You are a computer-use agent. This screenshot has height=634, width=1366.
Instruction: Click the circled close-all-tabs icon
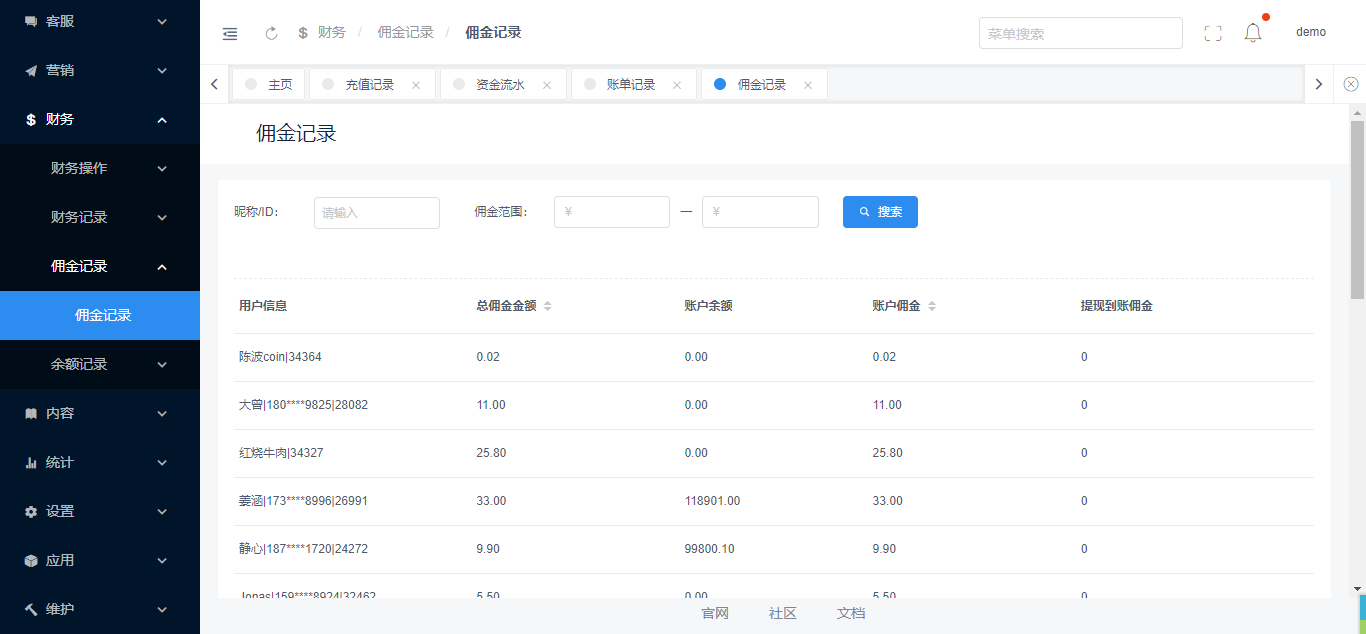point(1351,85)
